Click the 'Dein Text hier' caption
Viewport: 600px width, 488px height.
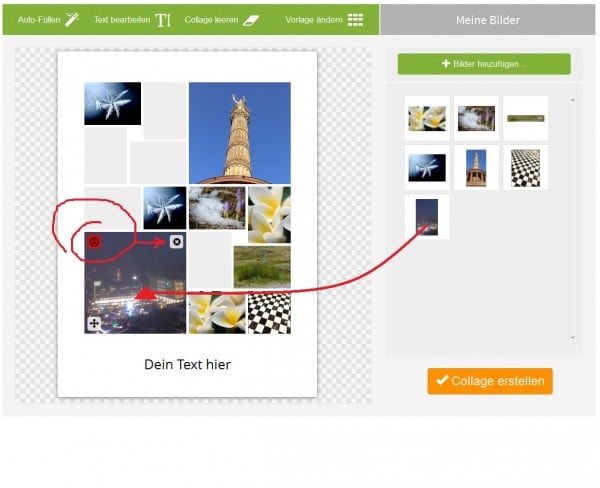point(187,365)
